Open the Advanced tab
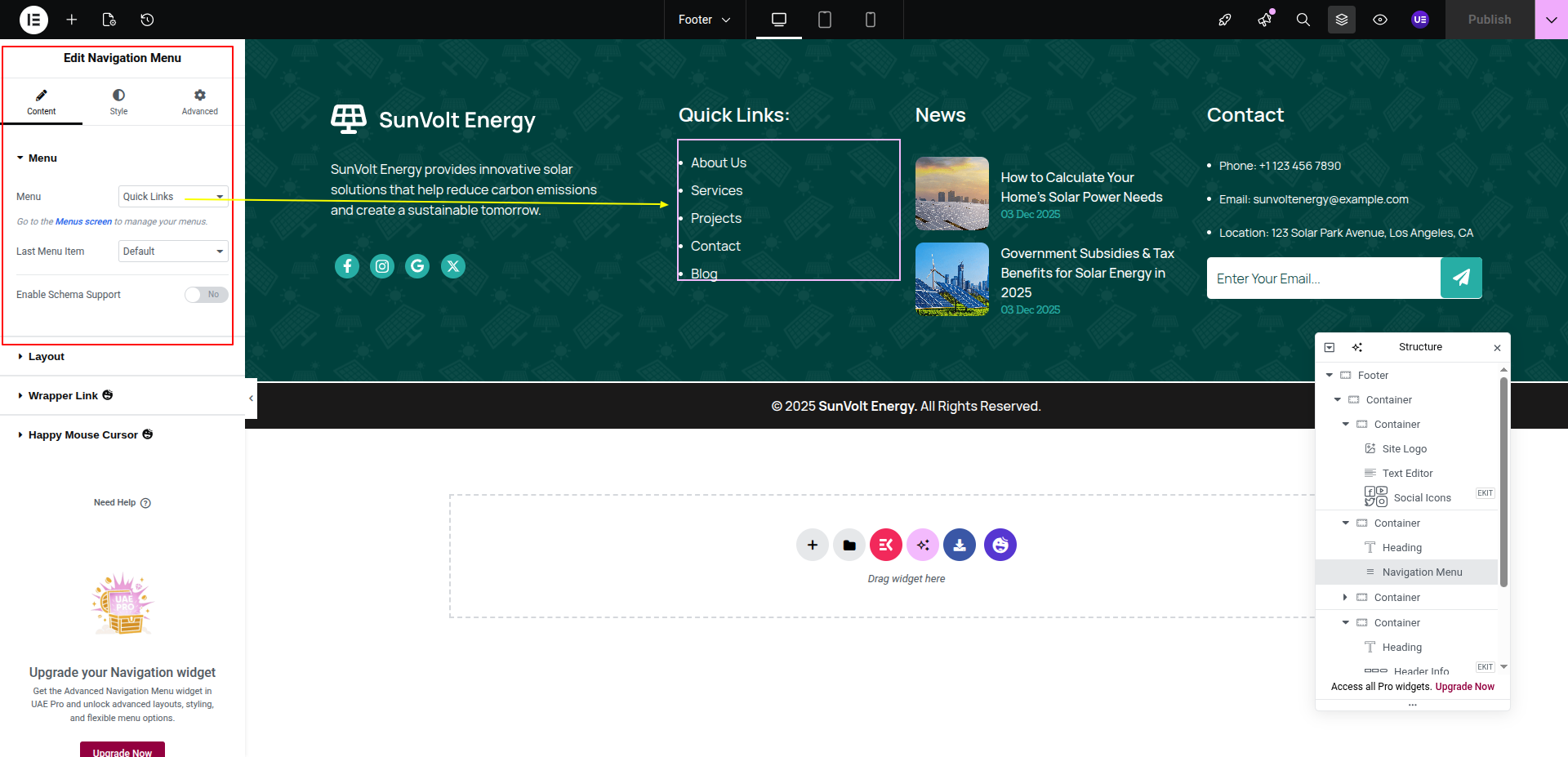1568x757 pixels. (x=199, y=102)
